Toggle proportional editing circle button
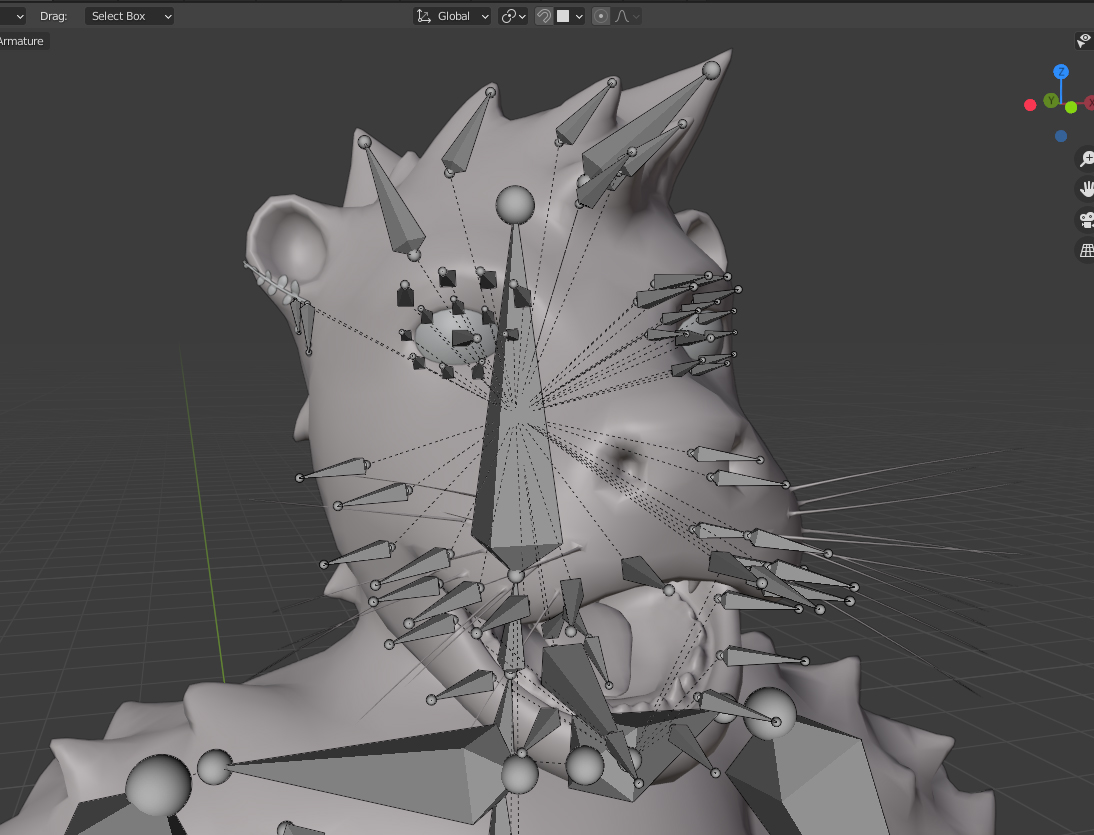The height and width of the screenshot is (835, 1094). 601,16
